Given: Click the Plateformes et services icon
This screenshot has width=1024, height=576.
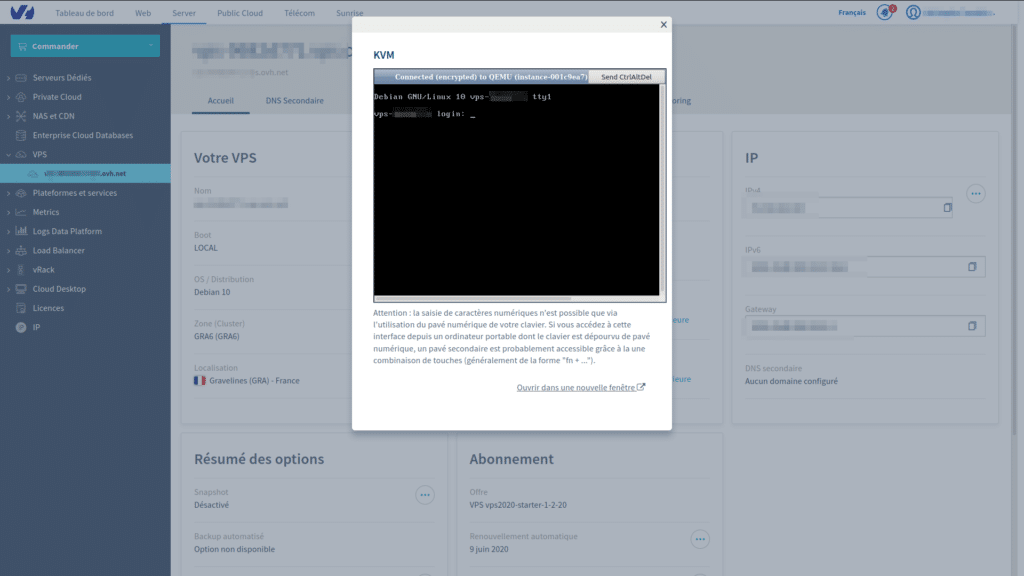Looking at the screenshot, I should pyautogui.click(x=21, y=193).
